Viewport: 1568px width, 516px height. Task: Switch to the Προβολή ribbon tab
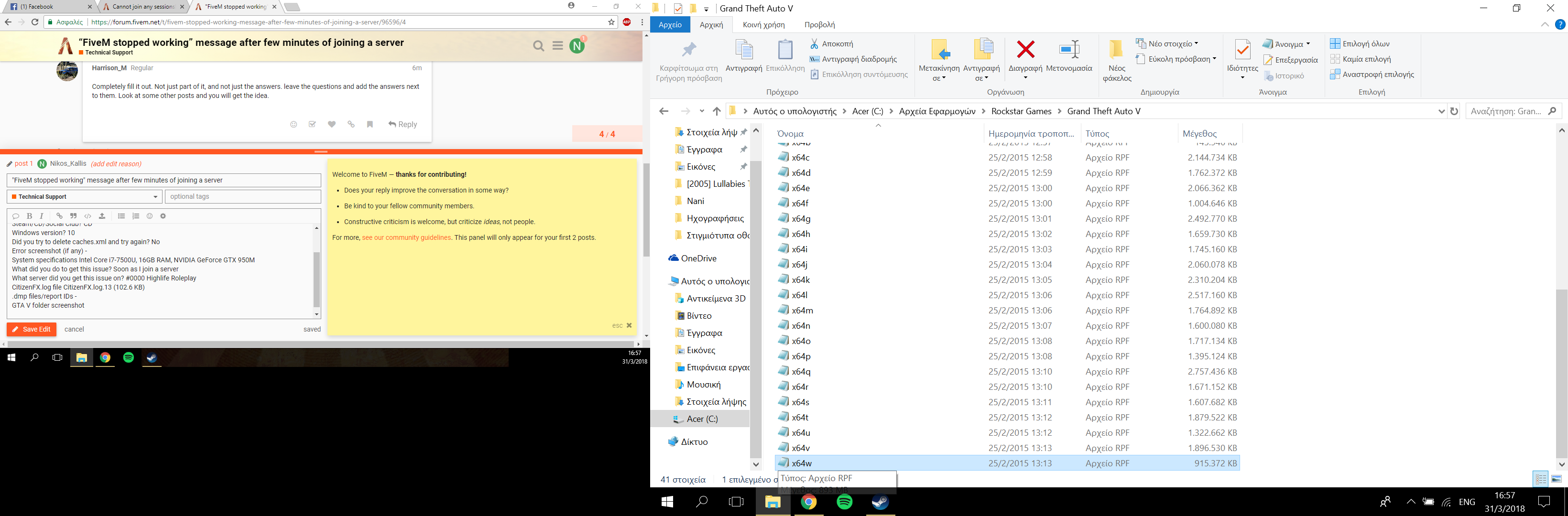point(819,24)
